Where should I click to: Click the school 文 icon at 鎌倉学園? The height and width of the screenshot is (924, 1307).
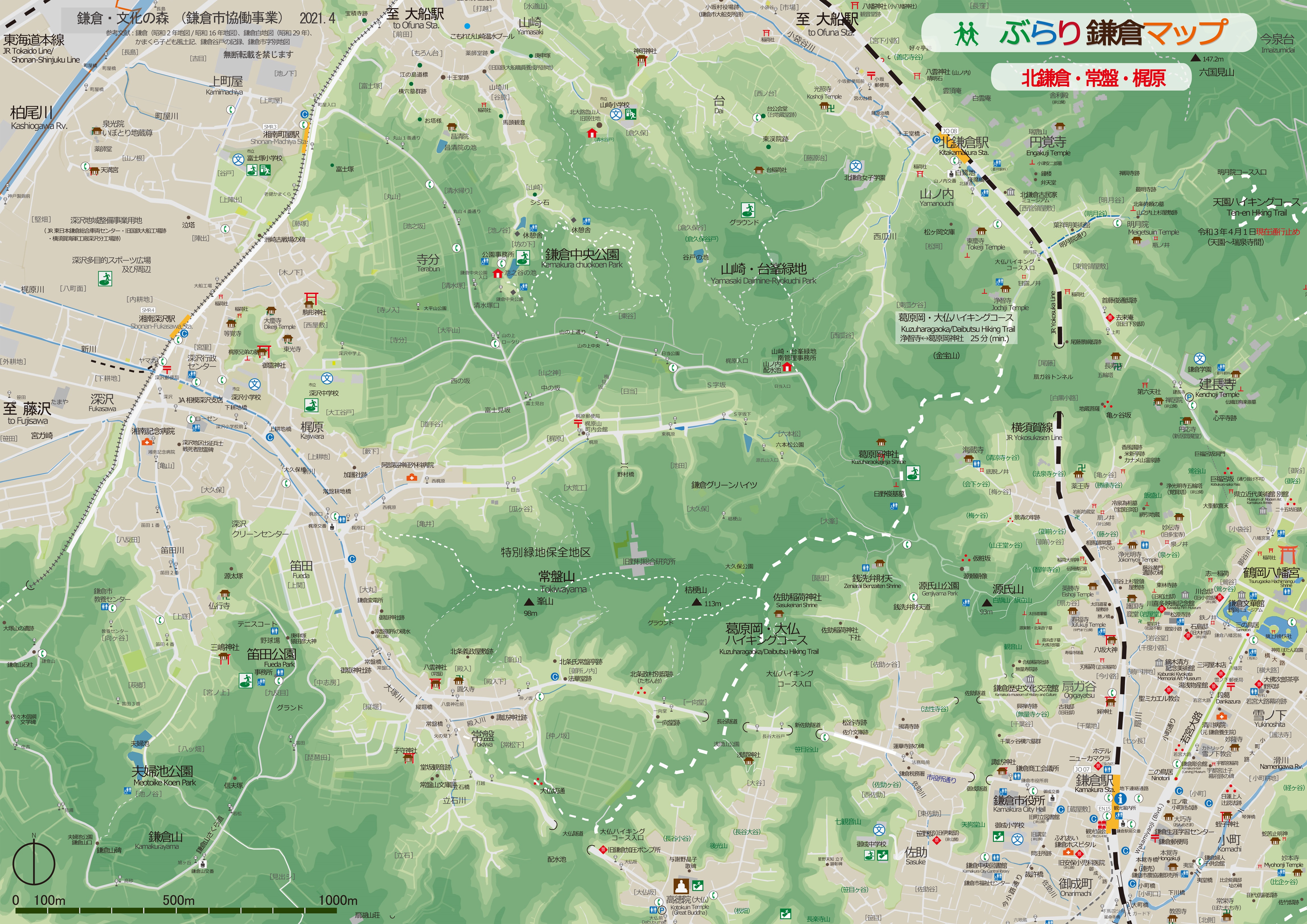pos(1199,358)
